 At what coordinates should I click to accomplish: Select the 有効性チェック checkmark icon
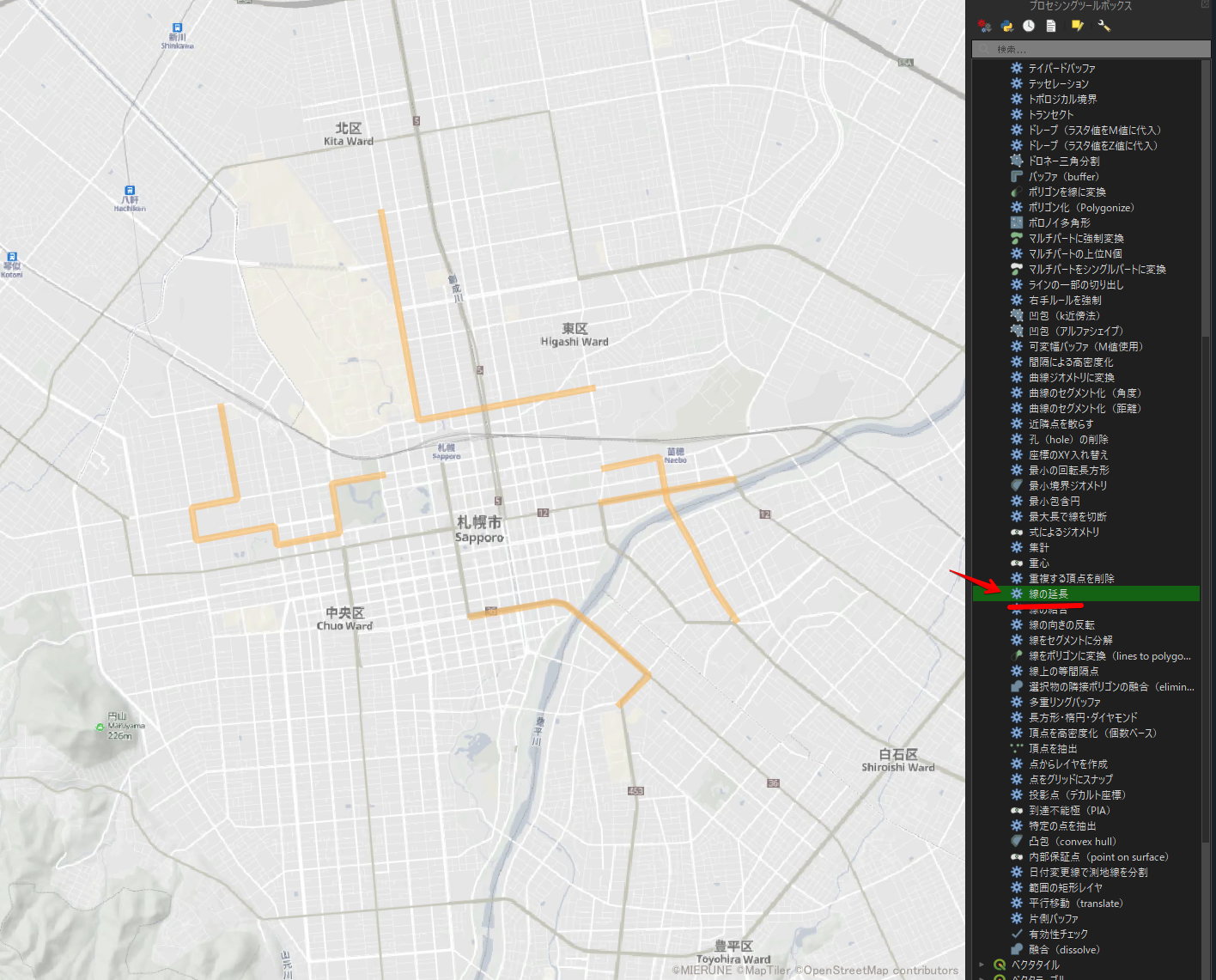click(1017, 934)
